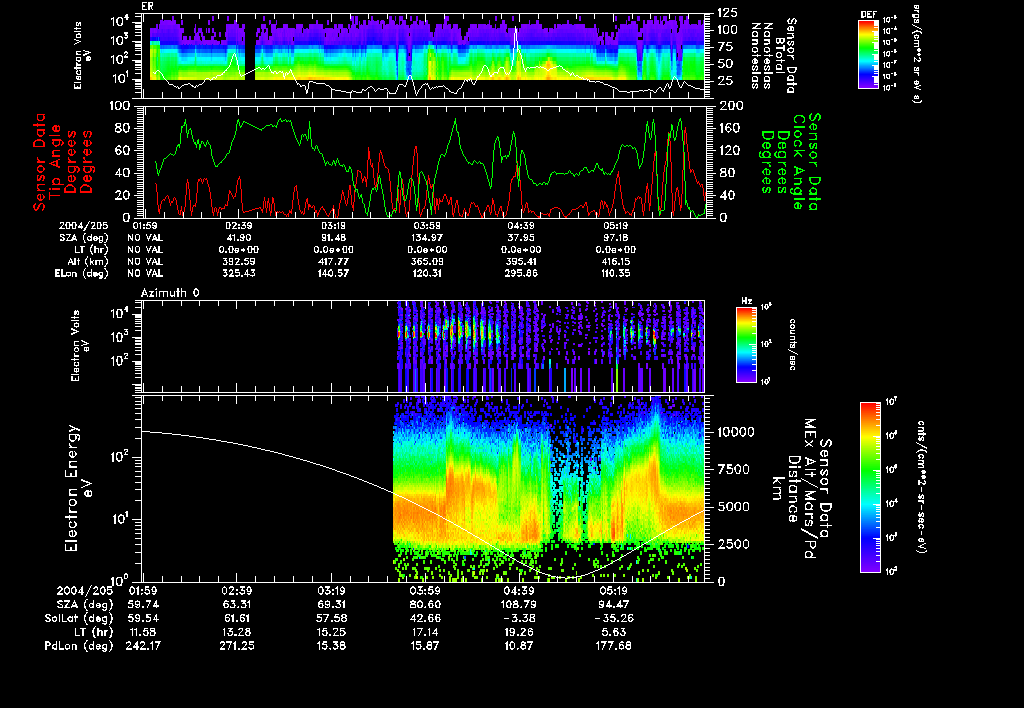Click the PdLon value '271.25'
The image size is (1024, 708).
coord(236,646)
